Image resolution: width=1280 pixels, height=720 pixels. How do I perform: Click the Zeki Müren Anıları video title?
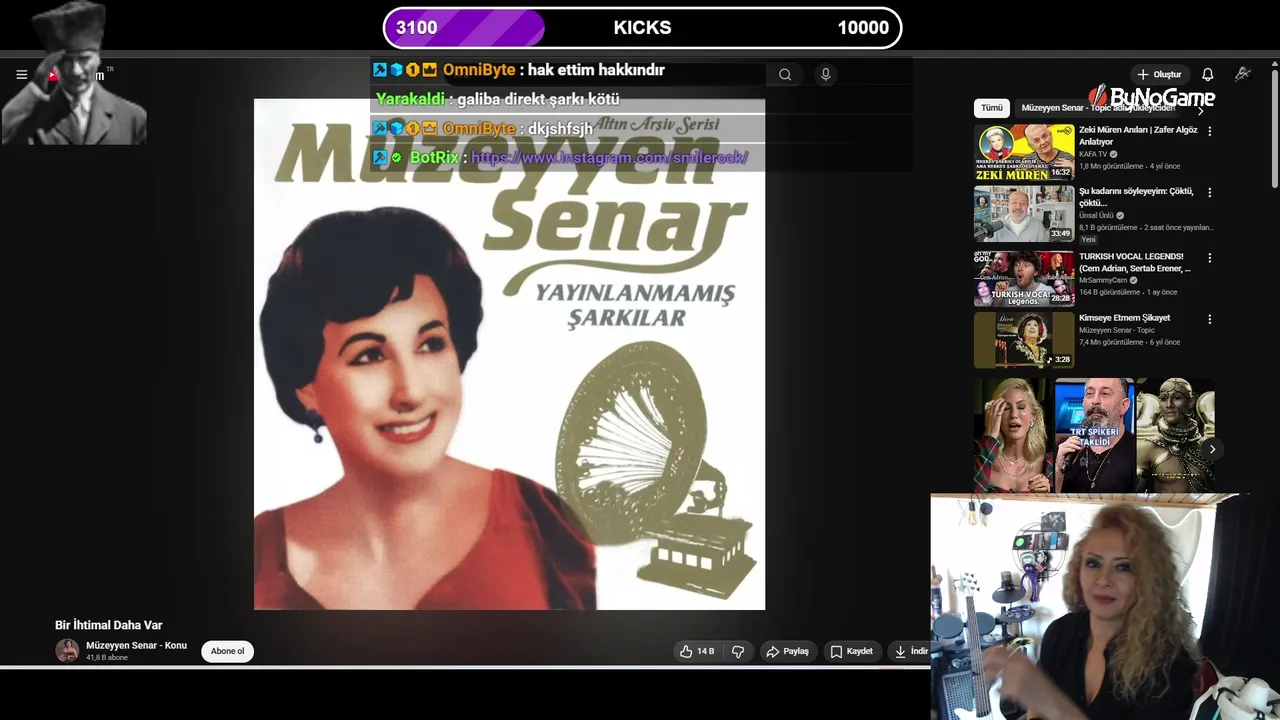pos(1138,136)
